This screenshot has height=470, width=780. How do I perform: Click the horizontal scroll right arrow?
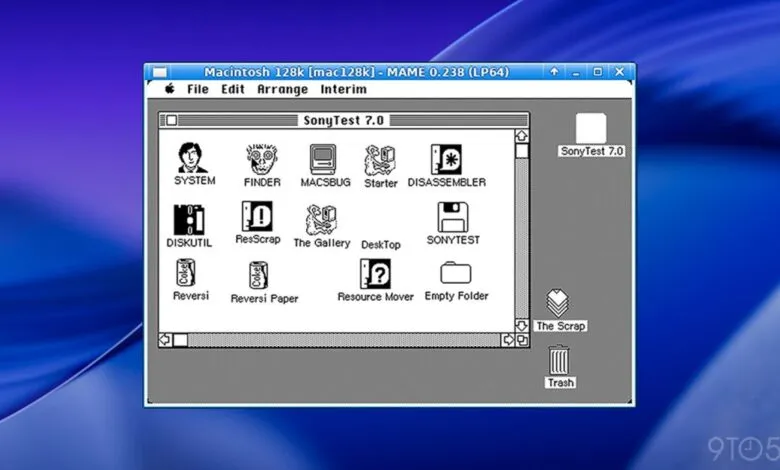508,340
